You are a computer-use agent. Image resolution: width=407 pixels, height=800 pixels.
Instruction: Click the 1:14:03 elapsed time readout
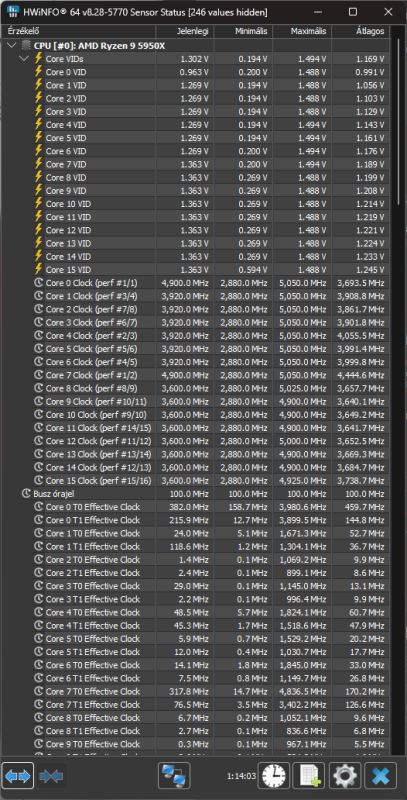[241, 776]
